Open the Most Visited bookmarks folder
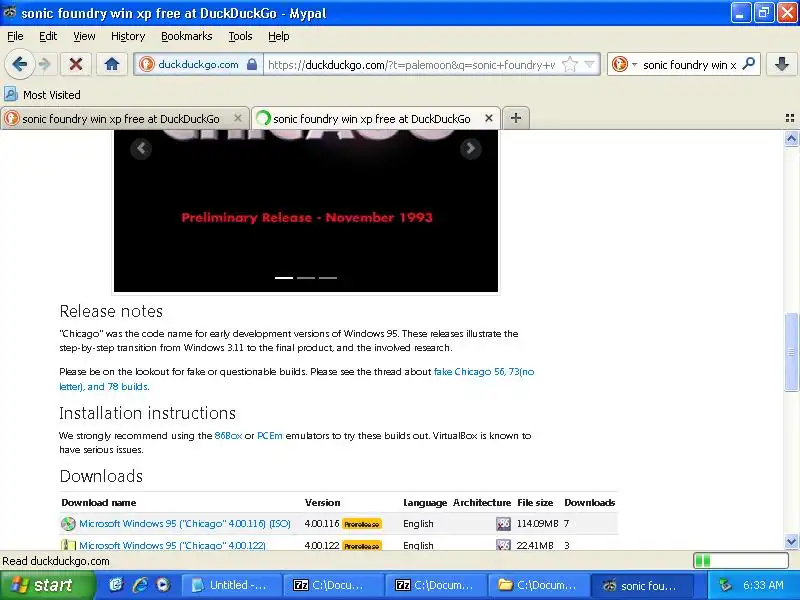This screenshot has height=600, width=800. pos(42,95)
